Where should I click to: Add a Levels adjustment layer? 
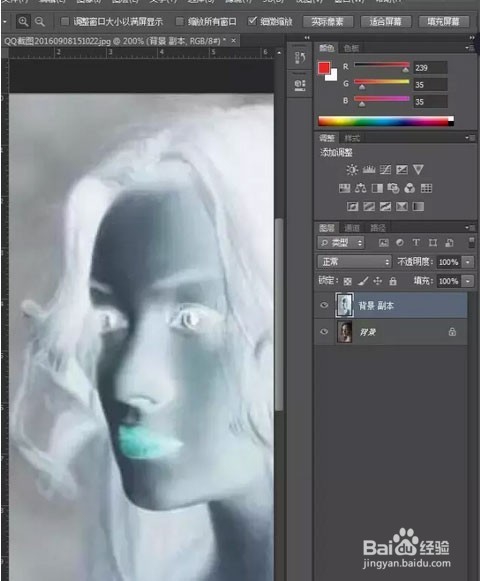[x=369, y=170]
